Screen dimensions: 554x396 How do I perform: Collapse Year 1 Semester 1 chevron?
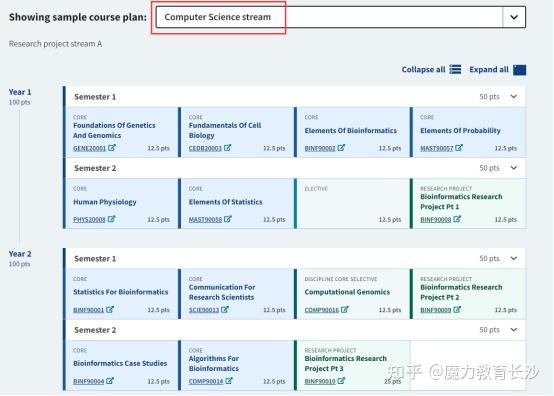click(514, 96)
